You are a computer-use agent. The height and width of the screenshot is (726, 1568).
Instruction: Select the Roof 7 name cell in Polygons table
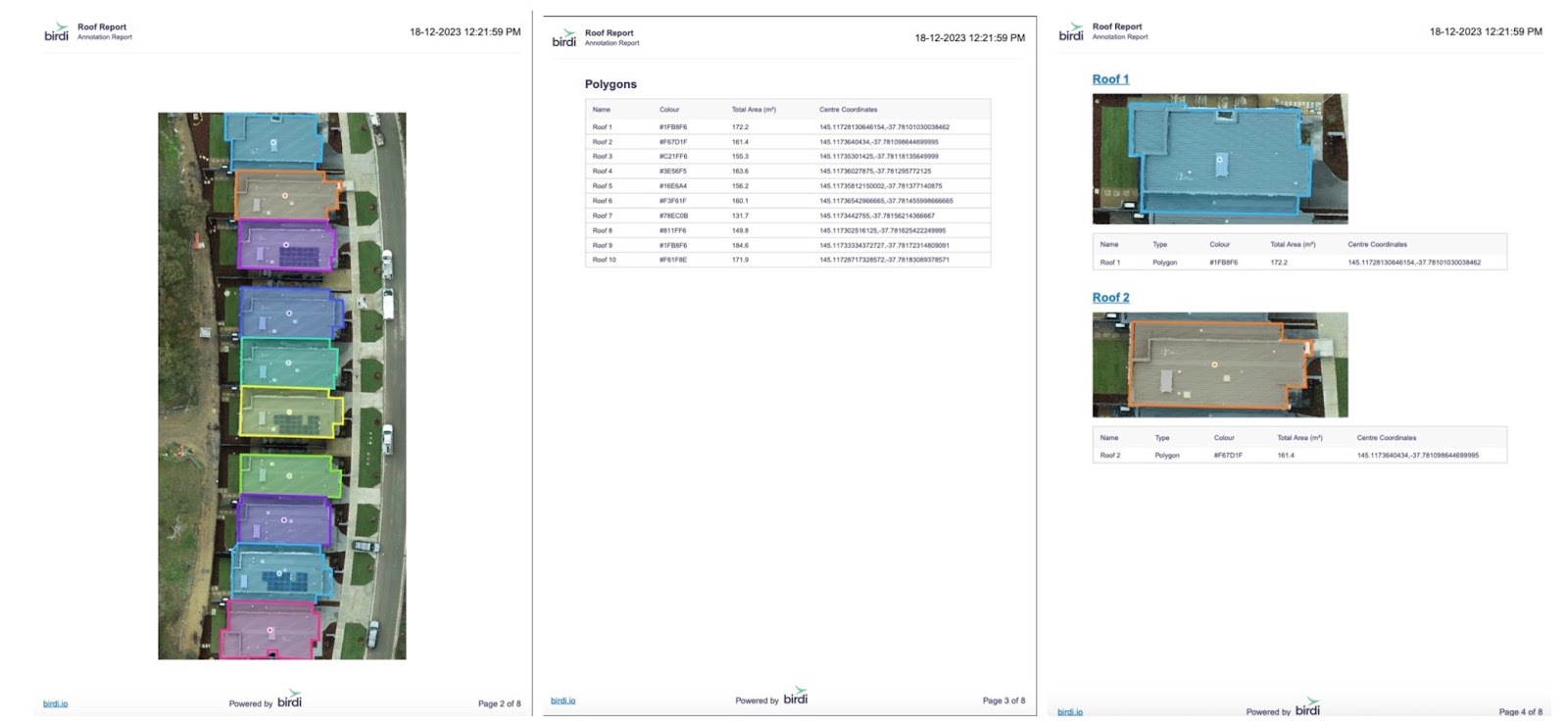point(602,216)
